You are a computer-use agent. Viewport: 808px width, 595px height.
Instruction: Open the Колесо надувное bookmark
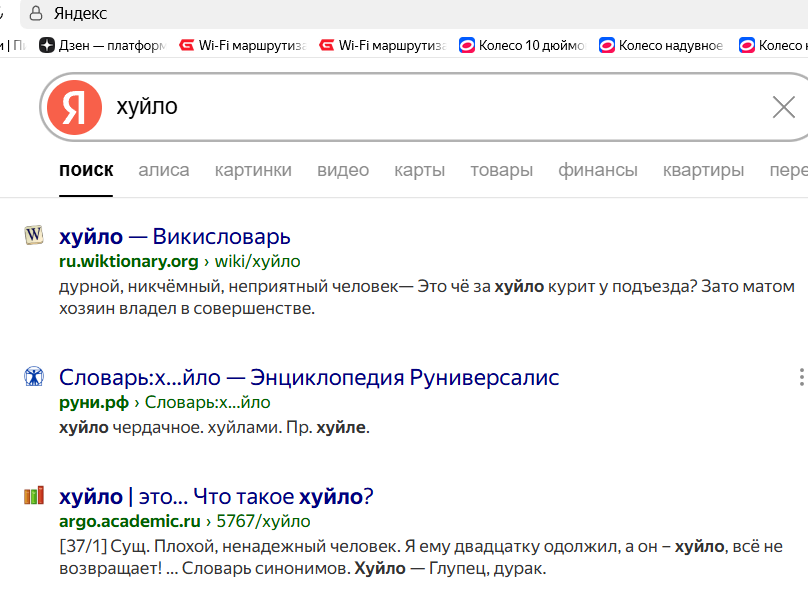(661, 45)
